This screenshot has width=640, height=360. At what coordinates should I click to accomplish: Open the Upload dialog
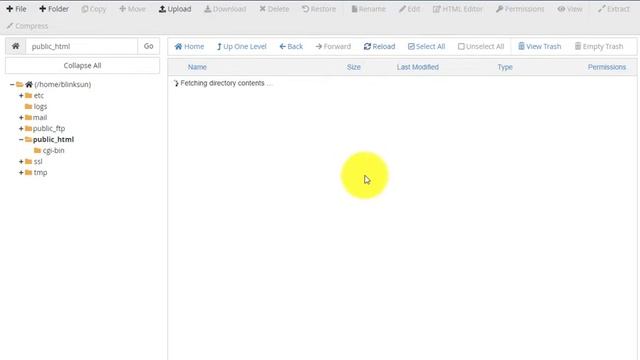(175, 9)
